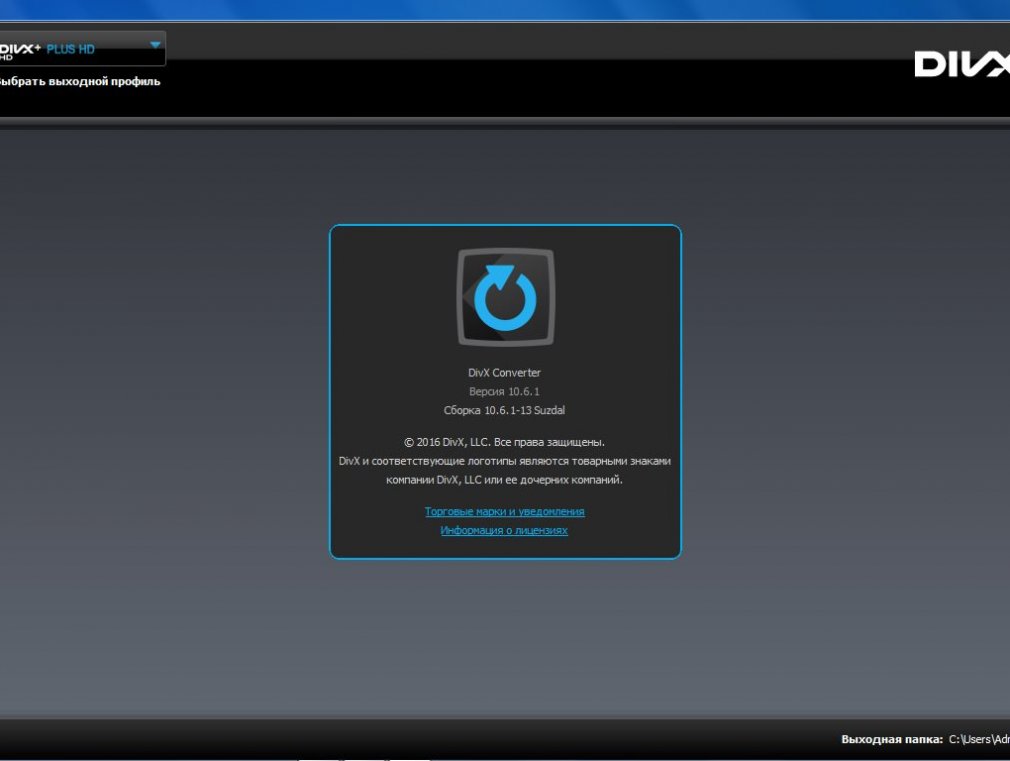Open the 'Информация о лицензиях' link
Image resolution: width=1010 pixels, height=761 pixels.
coord(504,530)
